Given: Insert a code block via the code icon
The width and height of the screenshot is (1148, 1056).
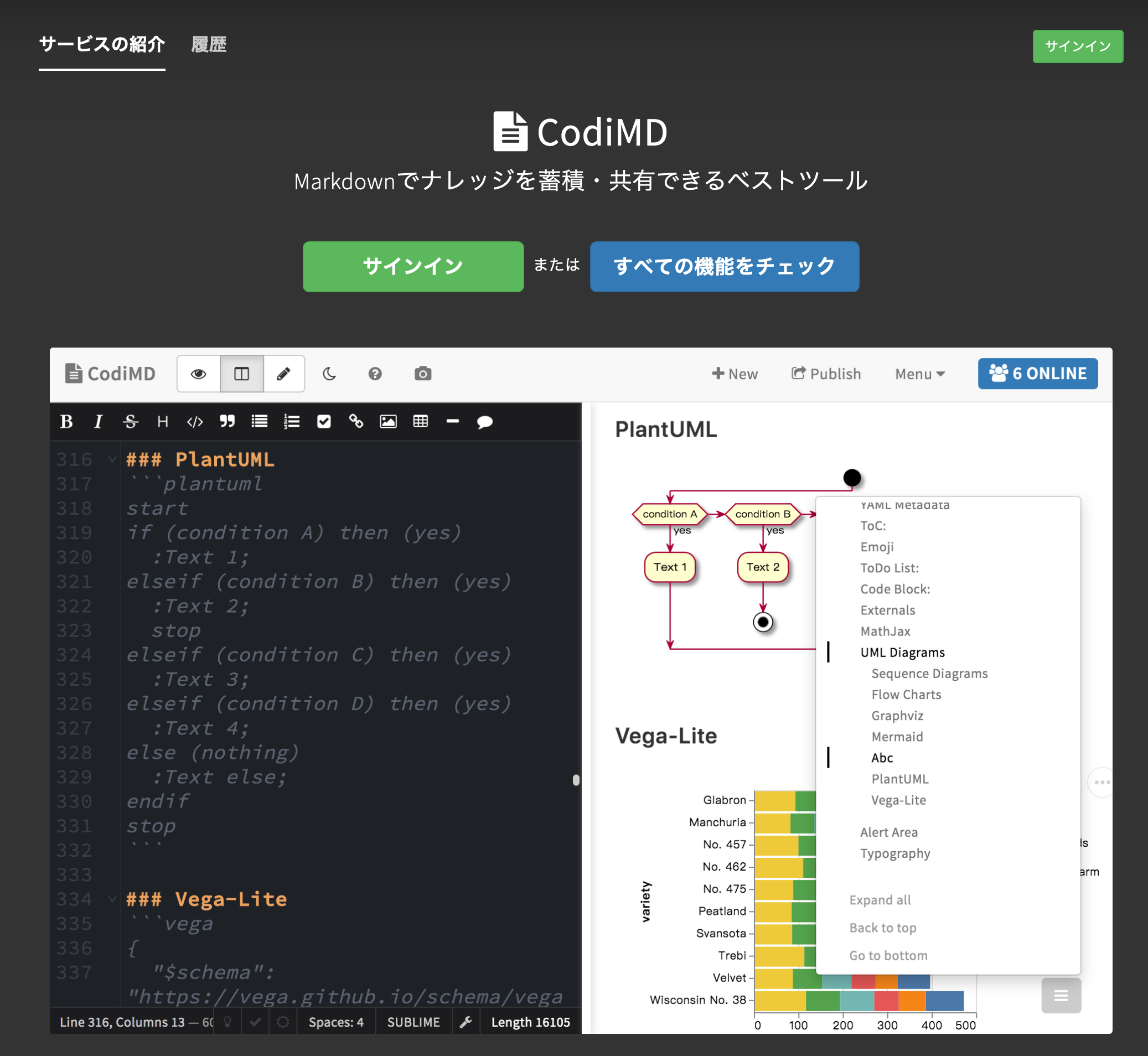Looking at the screenshot, I should 195,422.
